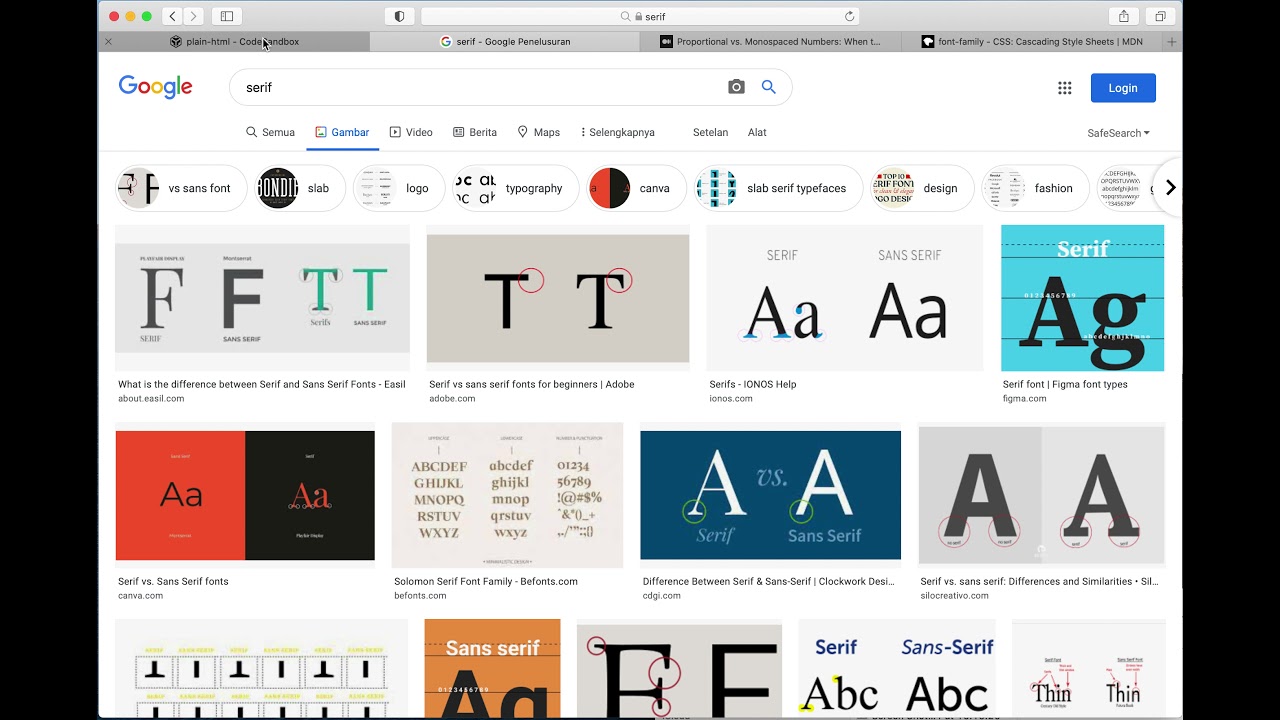Toggle Safari sidebar button
Image resolution: width=1280 pixels, height=720 pixels.
coord(227,16)
